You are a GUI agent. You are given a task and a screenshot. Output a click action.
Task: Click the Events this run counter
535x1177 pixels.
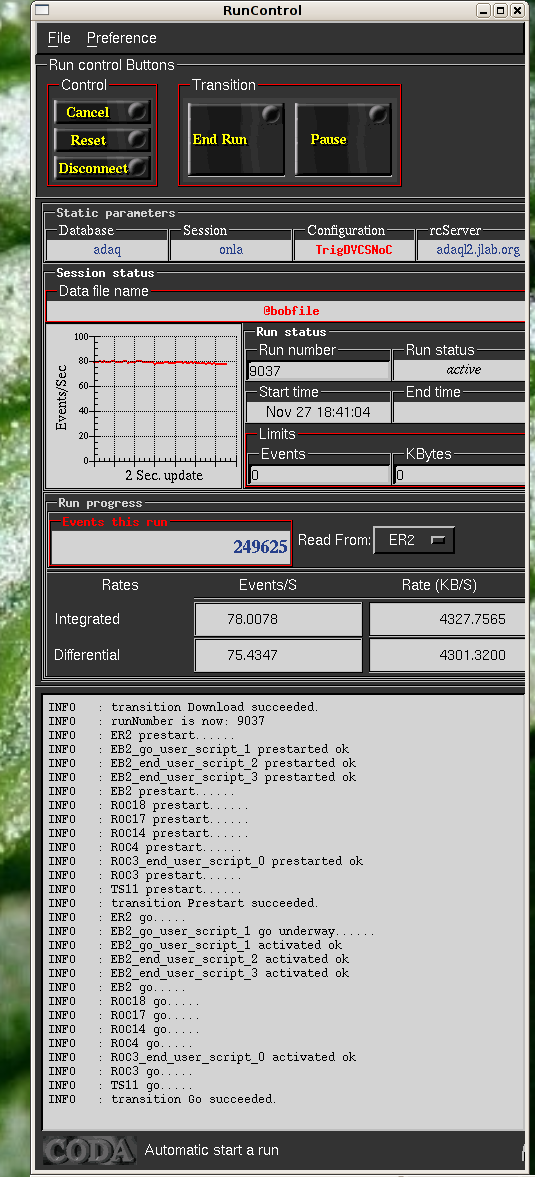click(170, 546)
